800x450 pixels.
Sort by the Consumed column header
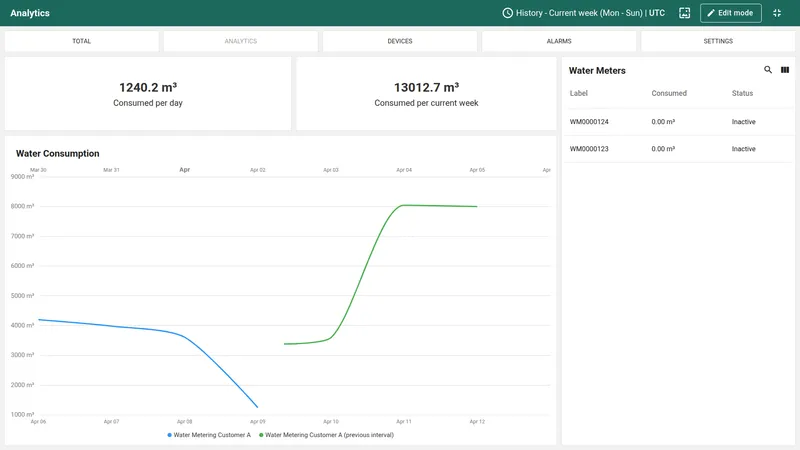click(x=669, y=93)
